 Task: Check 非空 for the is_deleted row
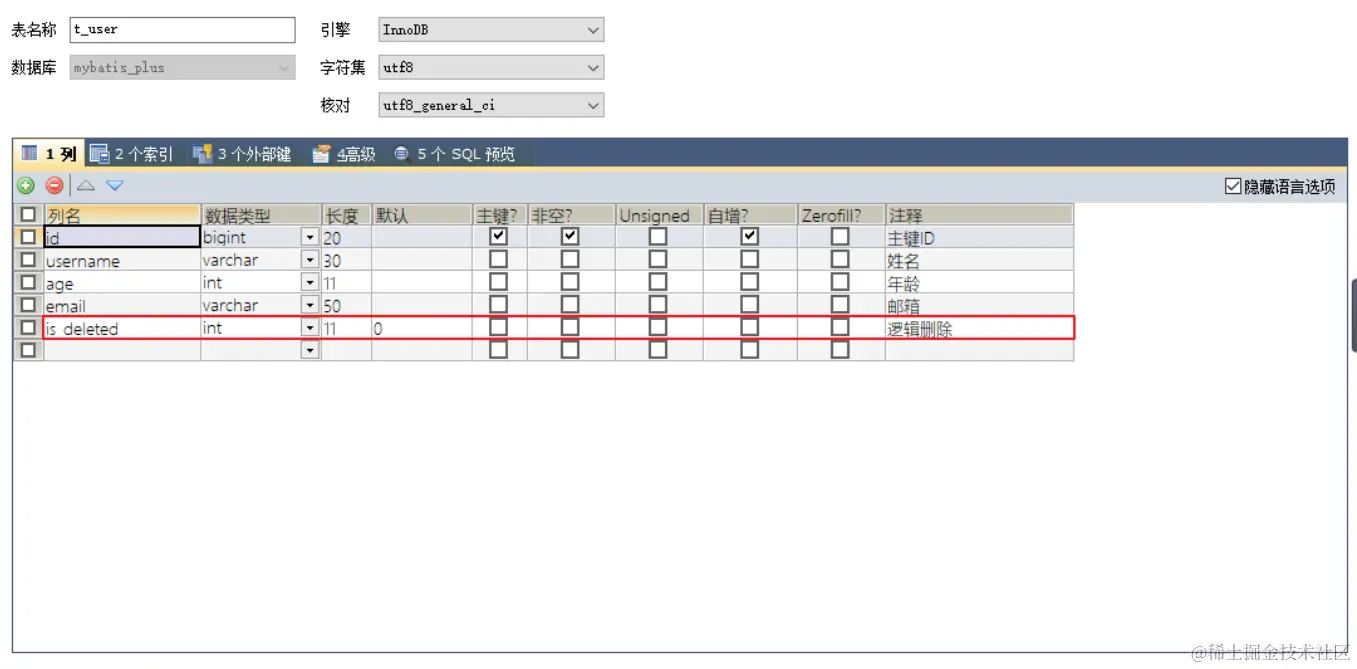click(570, 327)
